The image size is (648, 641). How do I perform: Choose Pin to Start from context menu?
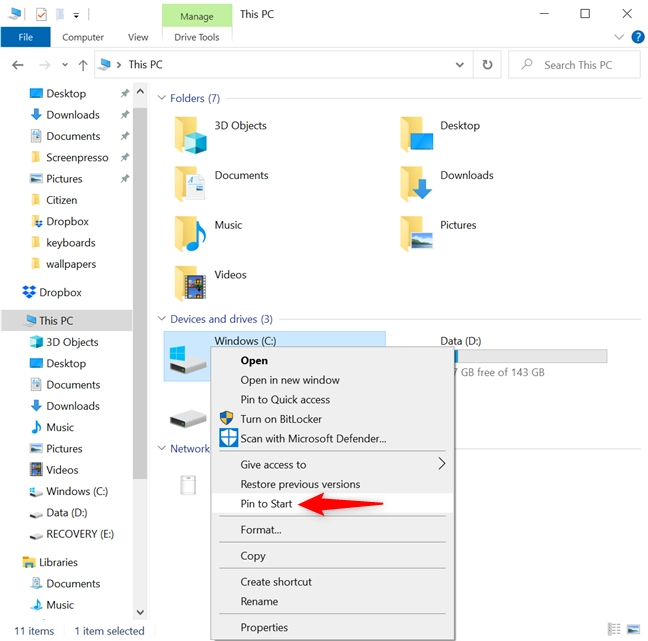pyautogui.click(x=332, y=503)
